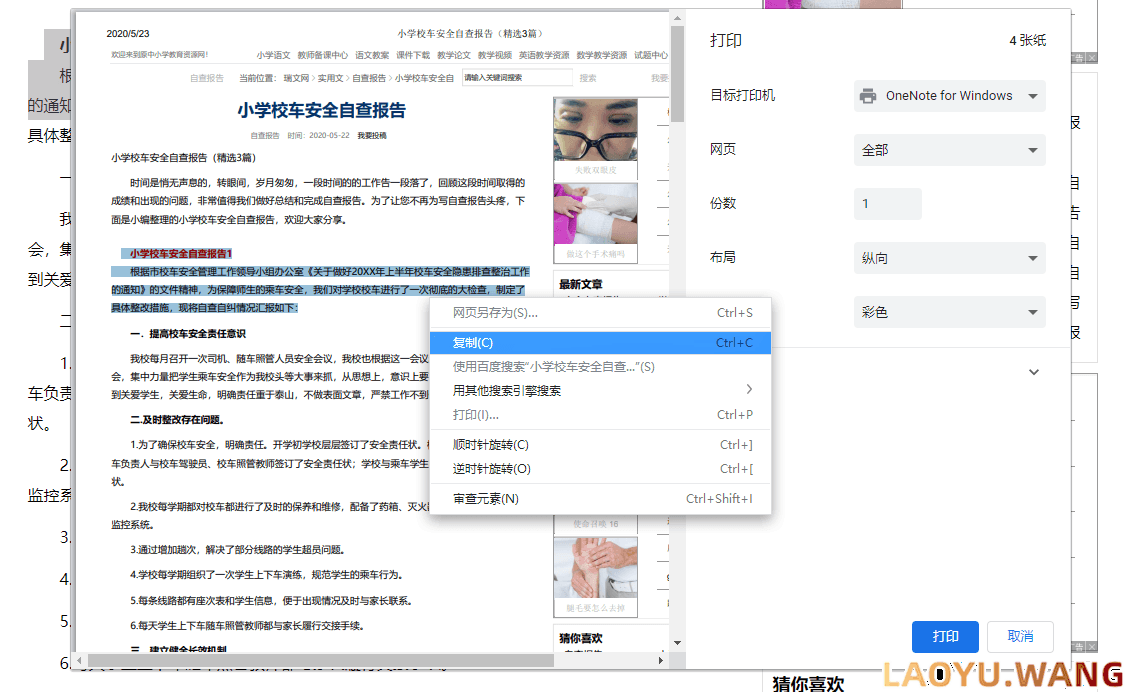
Task: Open 用其他搜索引擎搜索 submenu
Action: coord(601,390)
